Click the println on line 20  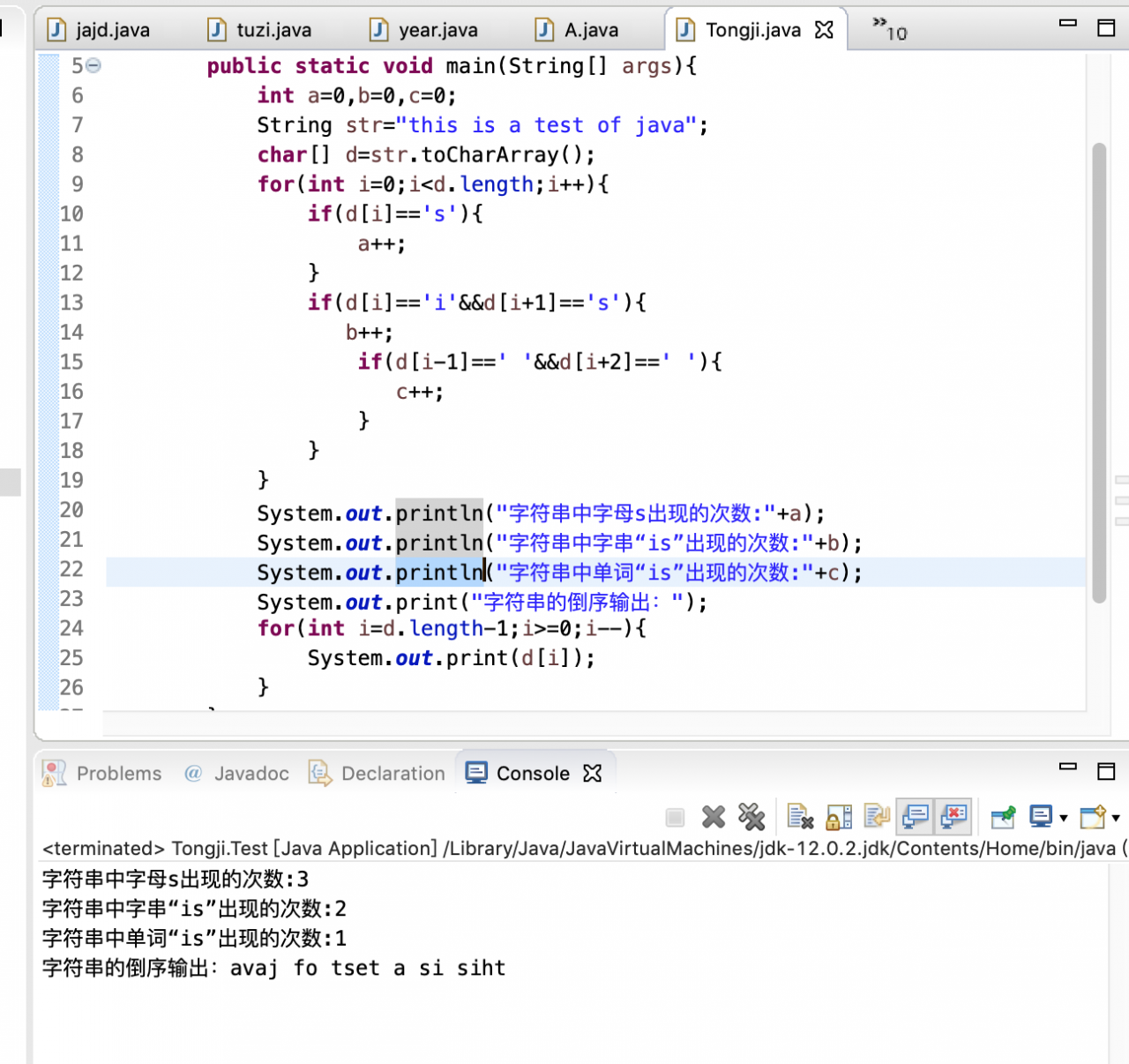(439, 513)
